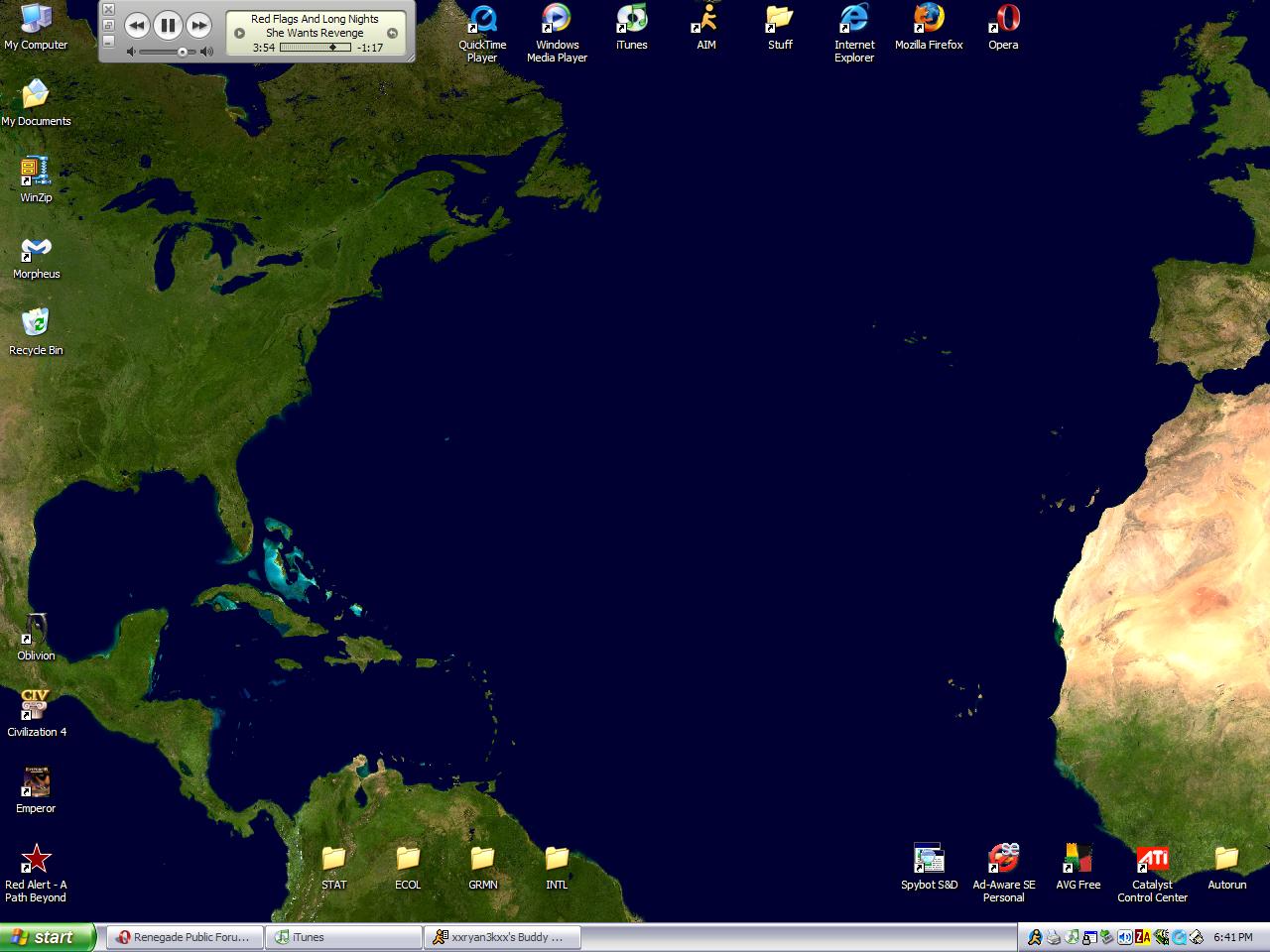
Task: Click the QuickTime Player desktop shortcut
Action: pos(482,20)
